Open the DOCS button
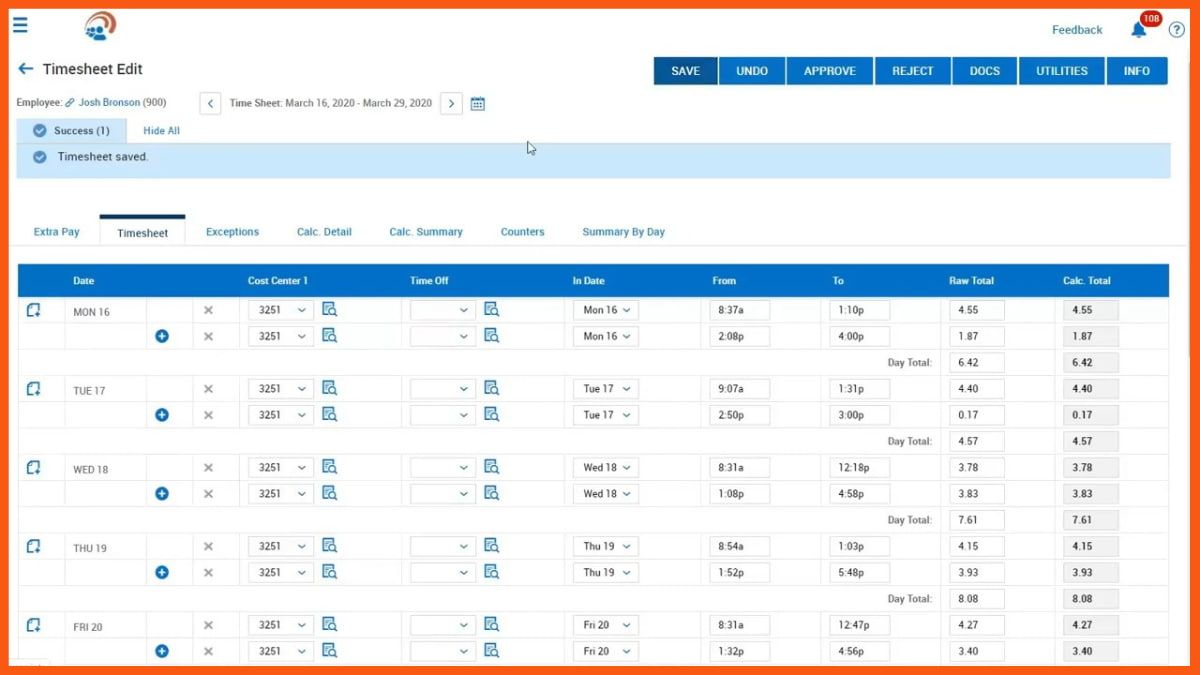The width and height of the screenshot is (1200, 675). coord(985,71)
